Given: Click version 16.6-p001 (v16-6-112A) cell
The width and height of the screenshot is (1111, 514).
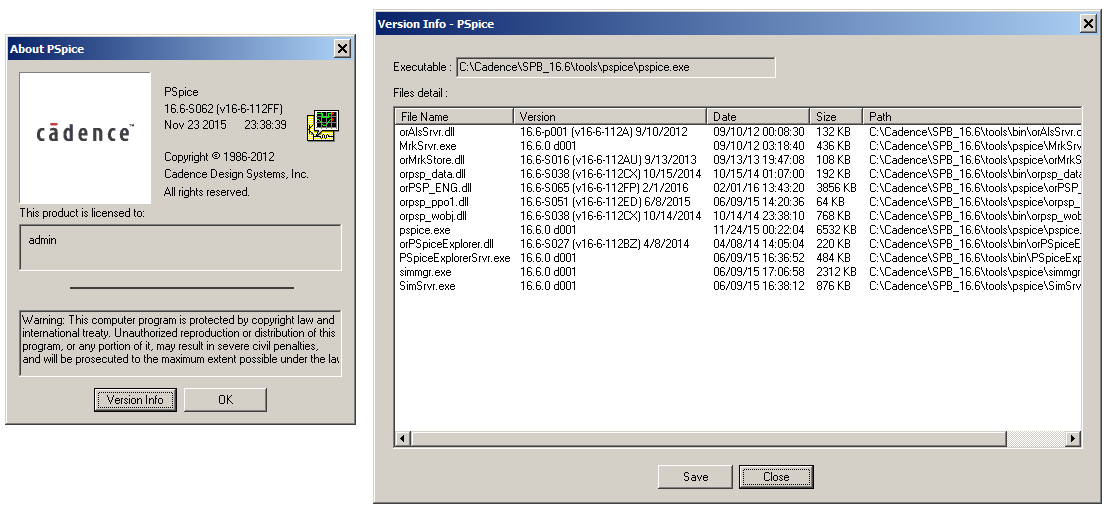Looking at the screenshot, I should (604, 132).
